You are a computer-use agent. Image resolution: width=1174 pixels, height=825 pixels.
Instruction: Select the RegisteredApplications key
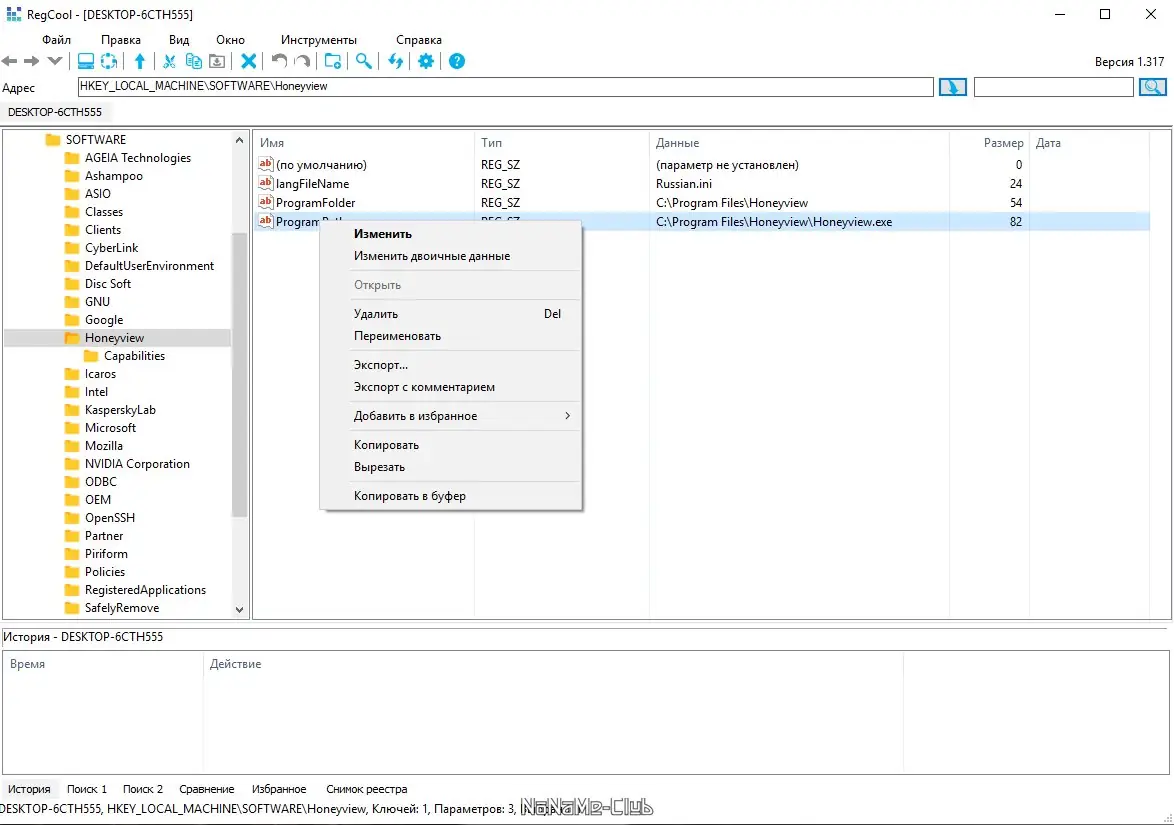145,589
